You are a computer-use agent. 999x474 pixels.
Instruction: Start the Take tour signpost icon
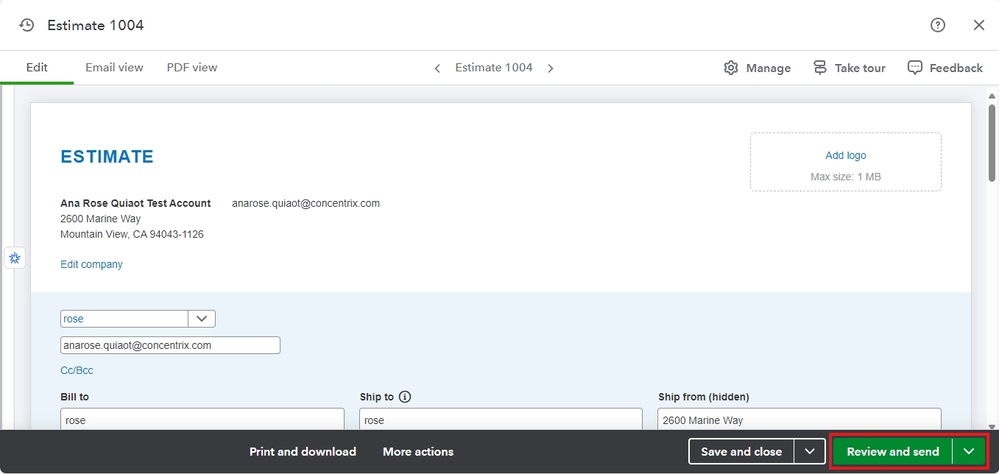tap(820, 68)
